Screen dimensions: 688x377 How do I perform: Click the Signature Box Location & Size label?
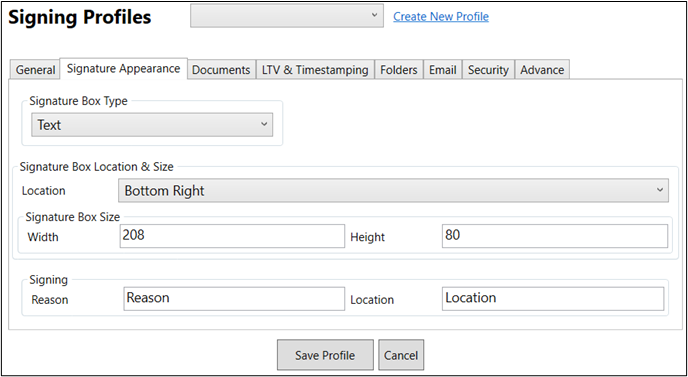tap(97, 167)
